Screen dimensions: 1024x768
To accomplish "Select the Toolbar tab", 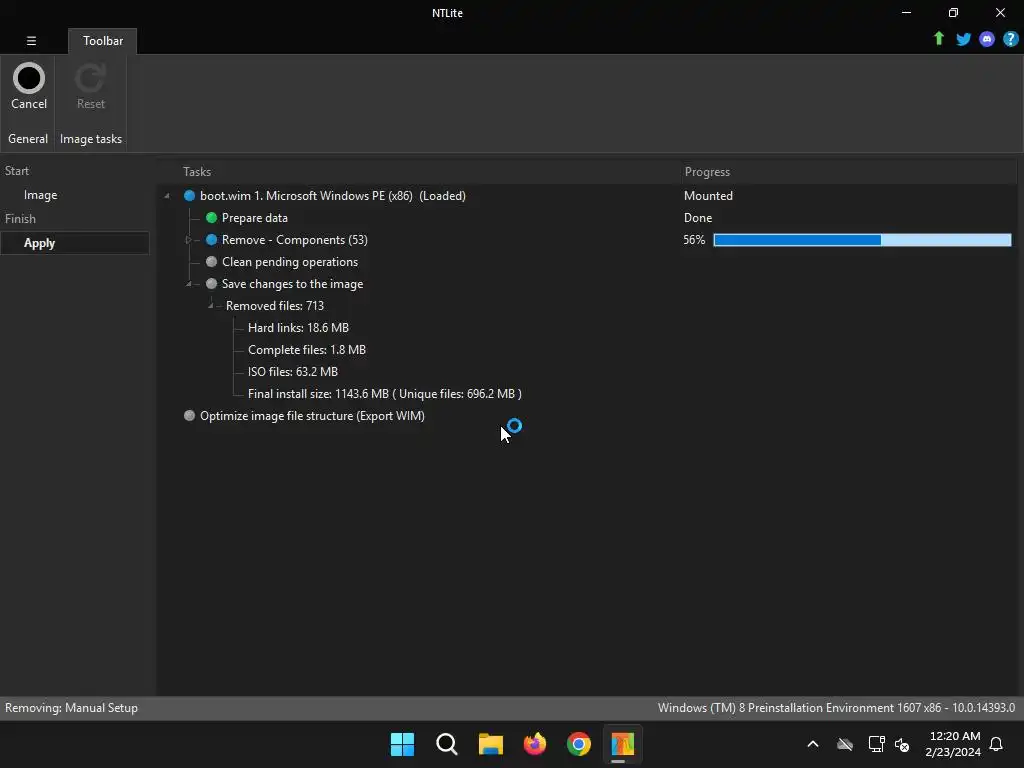I will [103, 40].
